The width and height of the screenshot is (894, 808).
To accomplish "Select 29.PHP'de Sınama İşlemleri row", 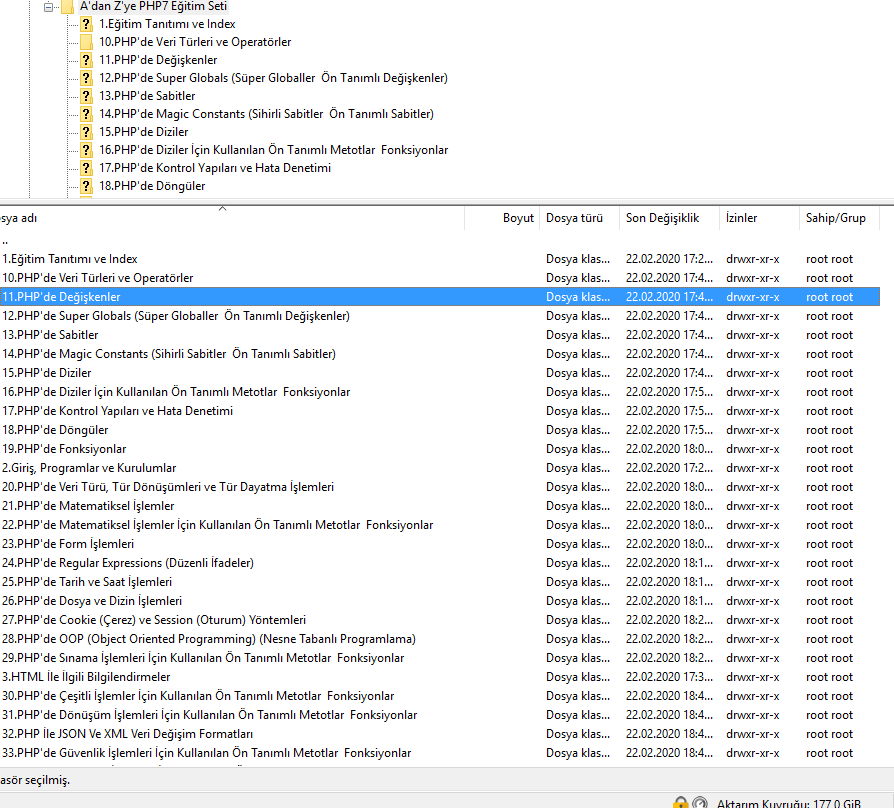I will tap(440, 658).
